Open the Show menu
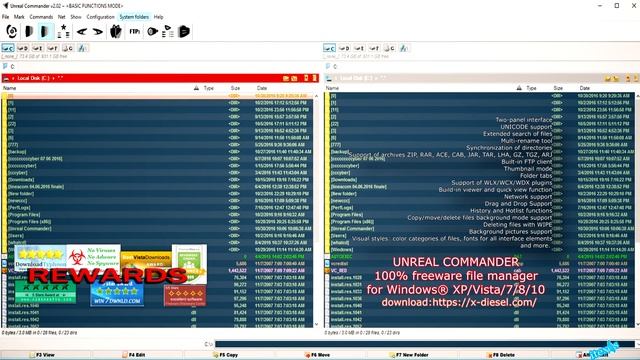The image size is (640, 360). pyautogui.click(x=76, y=17)
